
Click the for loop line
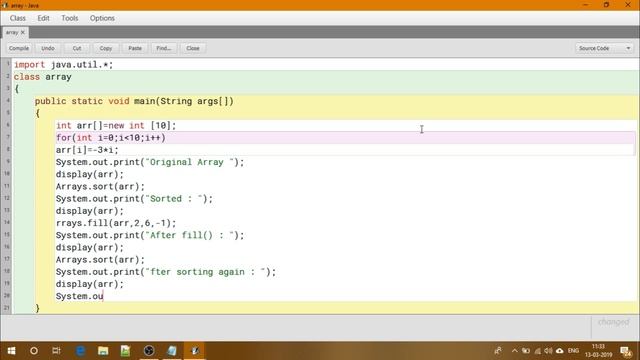(111, 138)
